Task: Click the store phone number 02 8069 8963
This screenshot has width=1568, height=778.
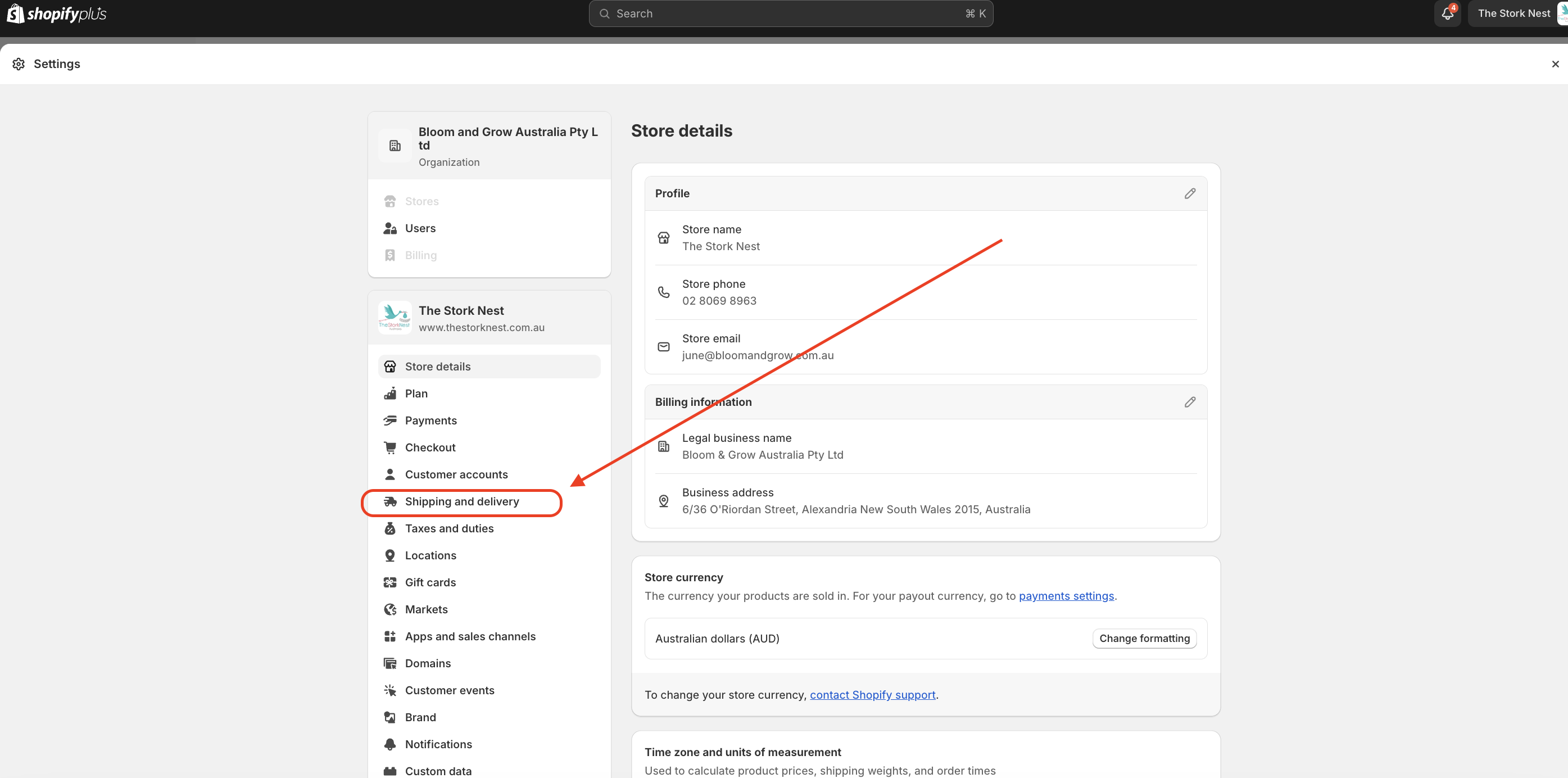Action: click(x=719, y=301)
